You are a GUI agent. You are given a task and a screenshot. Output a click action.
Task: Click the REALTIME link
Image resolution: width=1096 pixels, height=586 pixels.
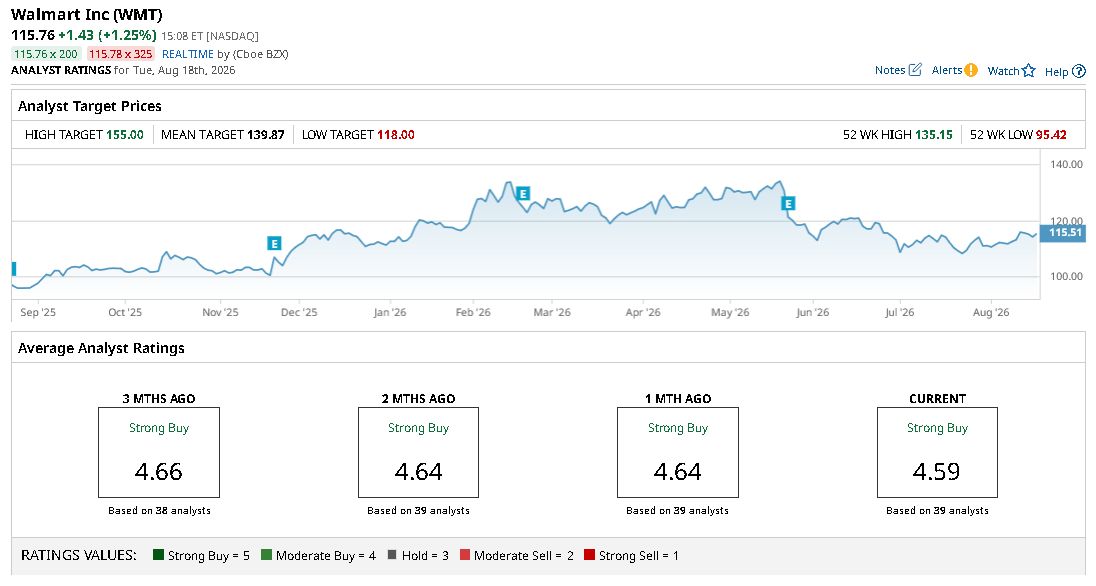click(x=188, y=54)
